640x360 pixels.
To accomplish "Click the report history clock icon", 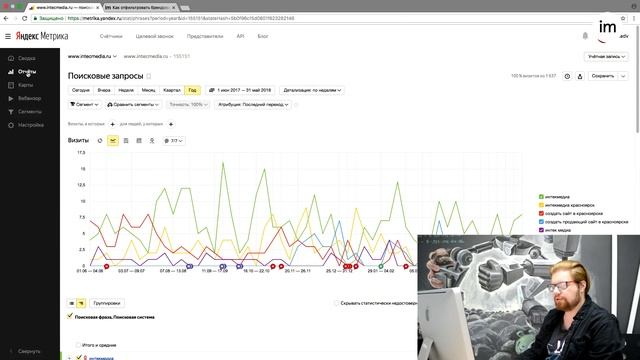I will [567, 76].
